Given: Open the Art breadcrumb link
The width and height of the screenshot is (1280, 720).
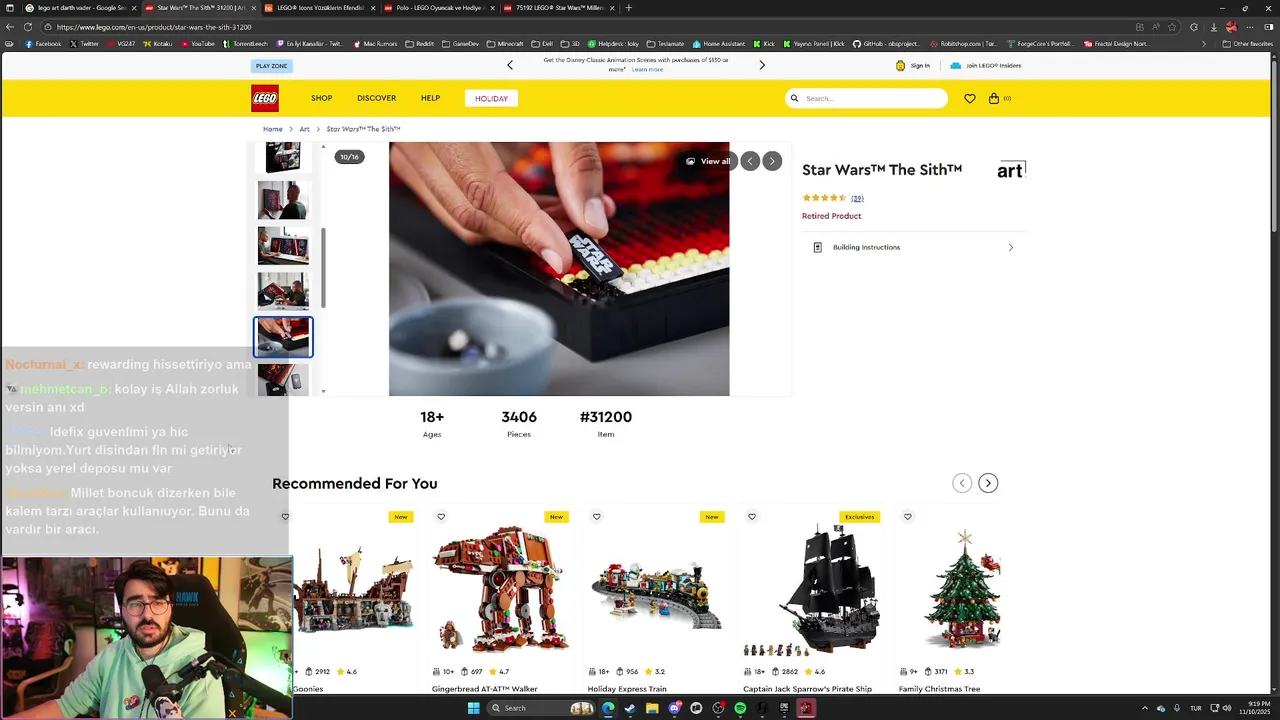Looking at the screenshot, I should click(304, 129).
